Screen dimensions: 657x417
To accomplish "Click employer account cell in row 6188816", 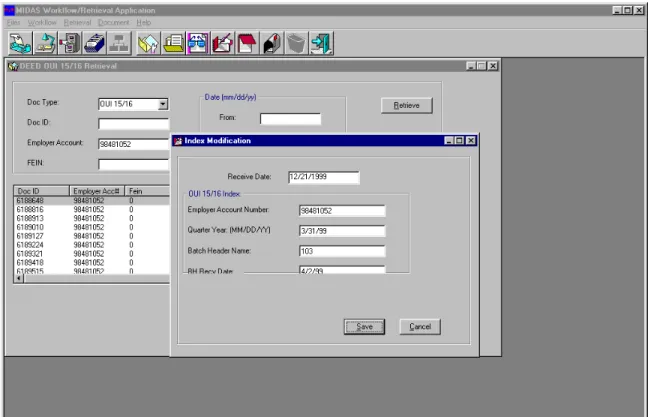I will point(88,209).
